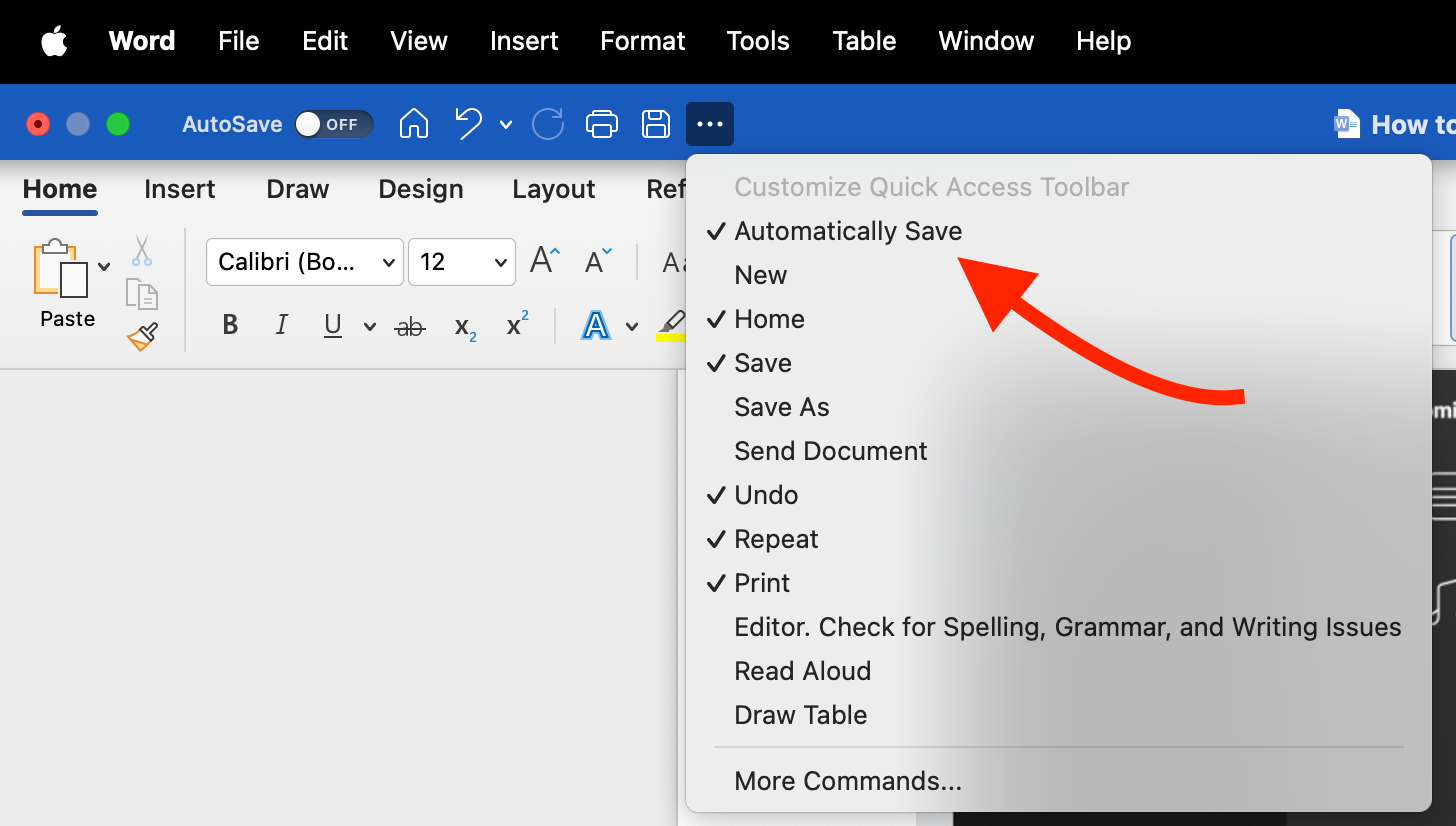
Task: Uncheck Automatically Save in menu
Action: (848, 231)
